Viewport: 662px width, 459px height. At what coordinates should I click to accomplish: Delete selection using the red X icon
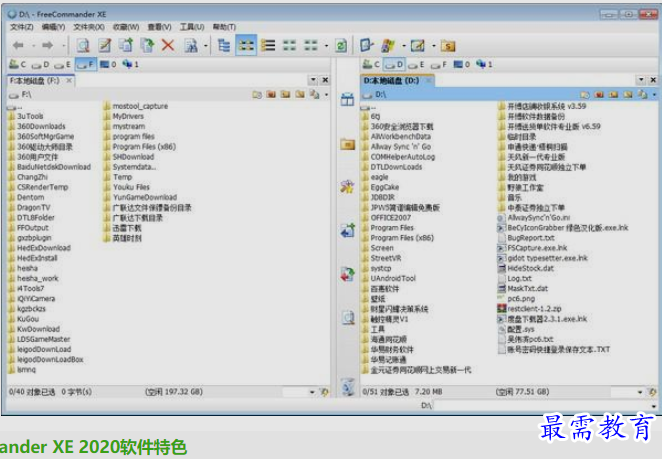click(x=168, y=45)
